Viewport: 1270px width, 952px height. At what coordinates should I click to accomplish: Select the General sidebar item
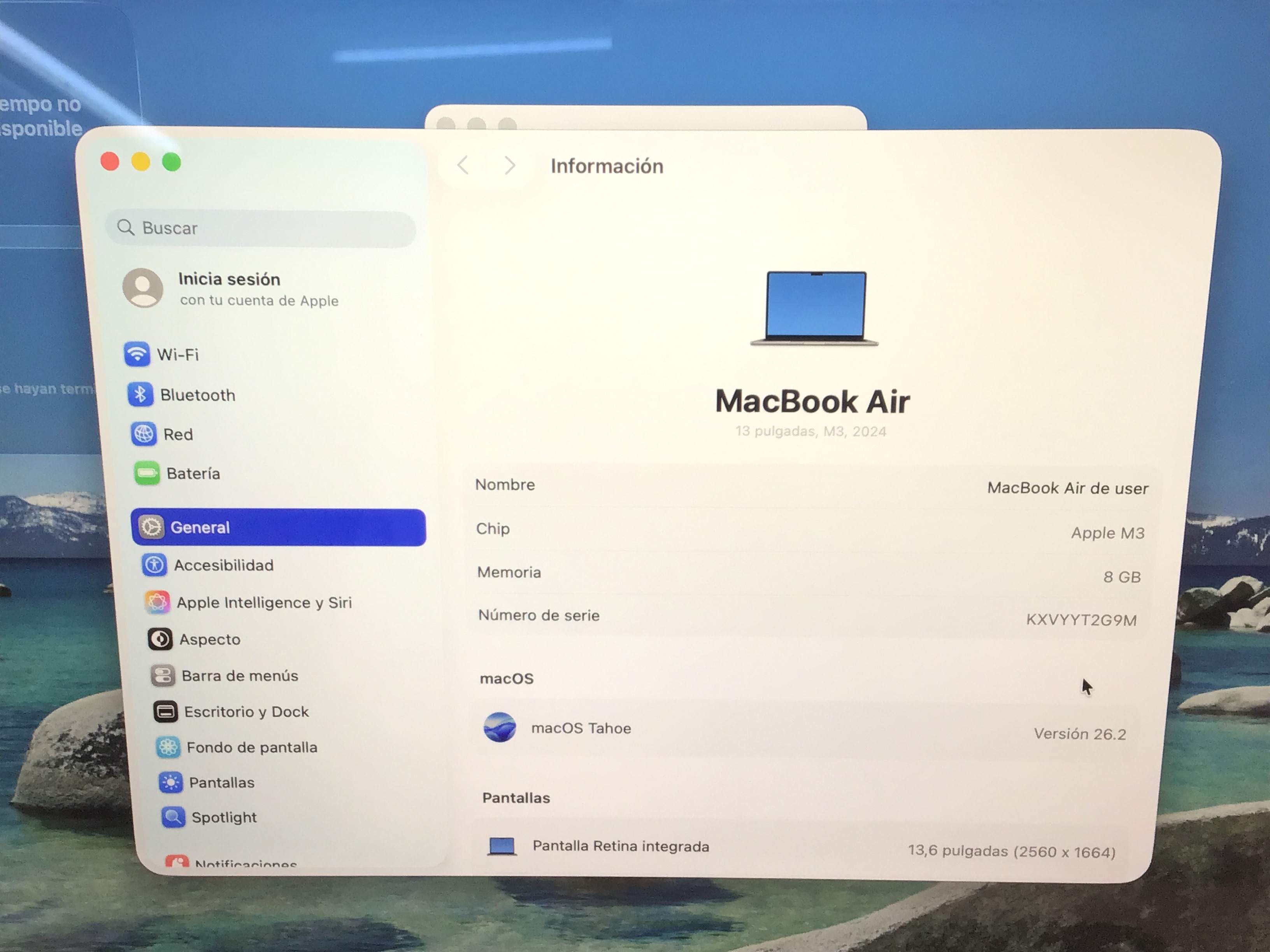pyautogui.click(x=278, y=527)
